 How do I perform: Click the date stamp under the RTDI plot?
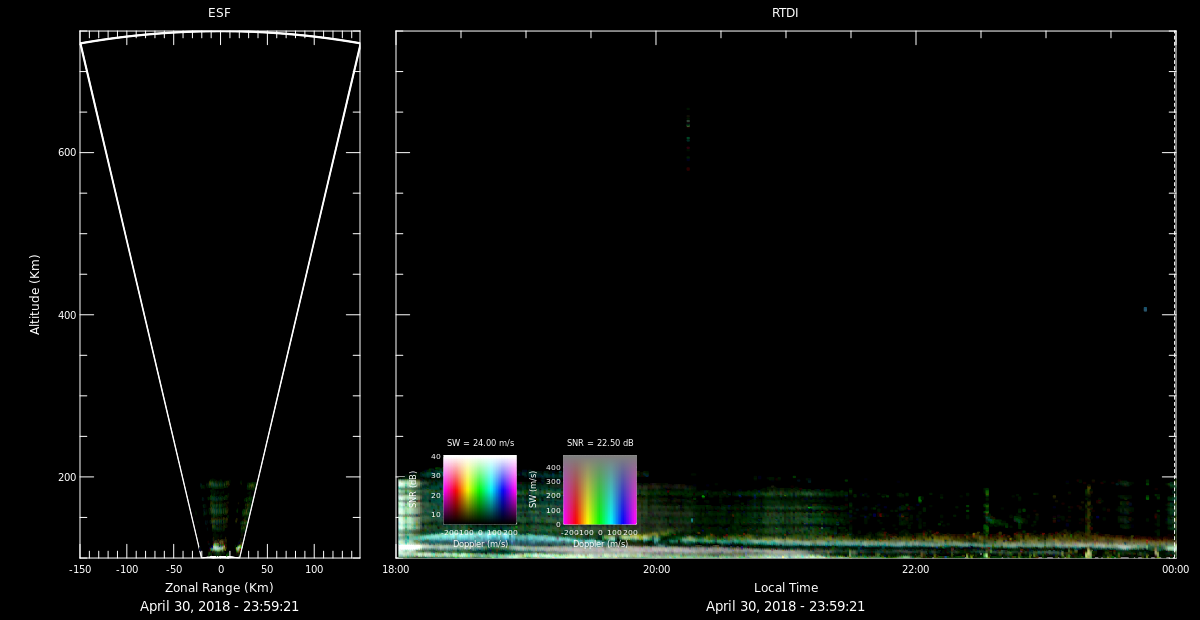[x=785, y=606]
